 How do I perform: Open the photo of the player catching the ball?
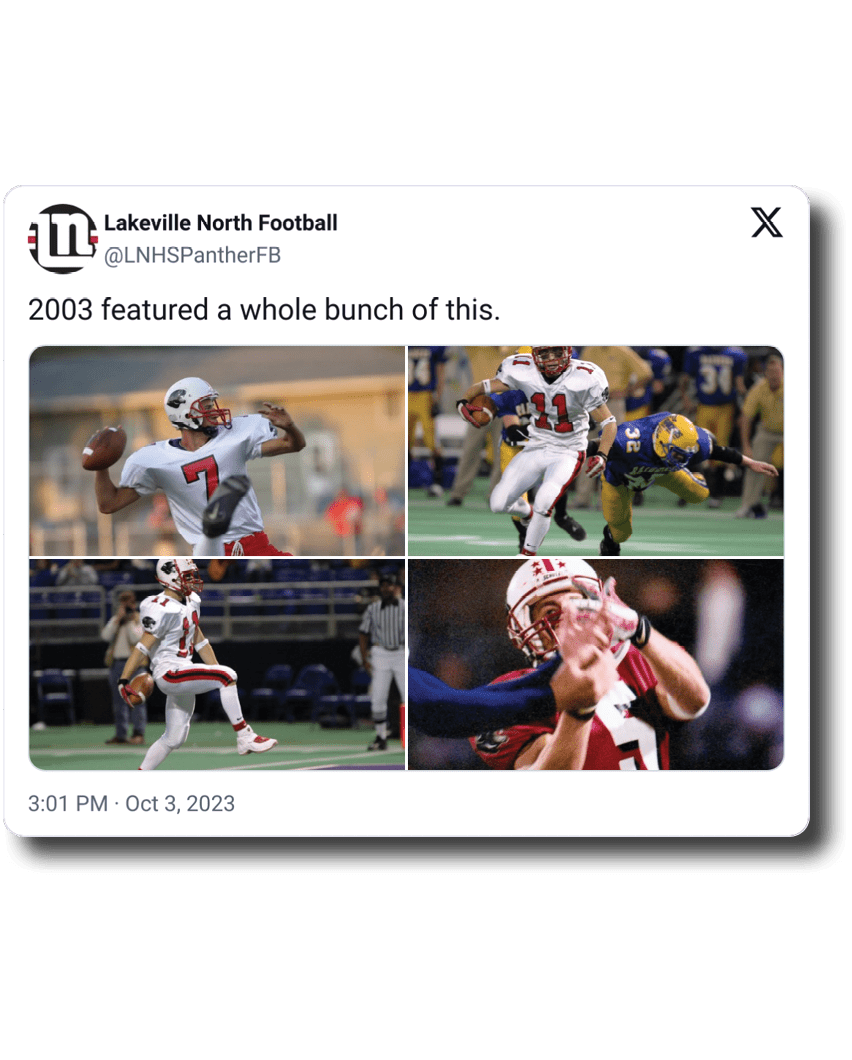(x=596, y=664)
